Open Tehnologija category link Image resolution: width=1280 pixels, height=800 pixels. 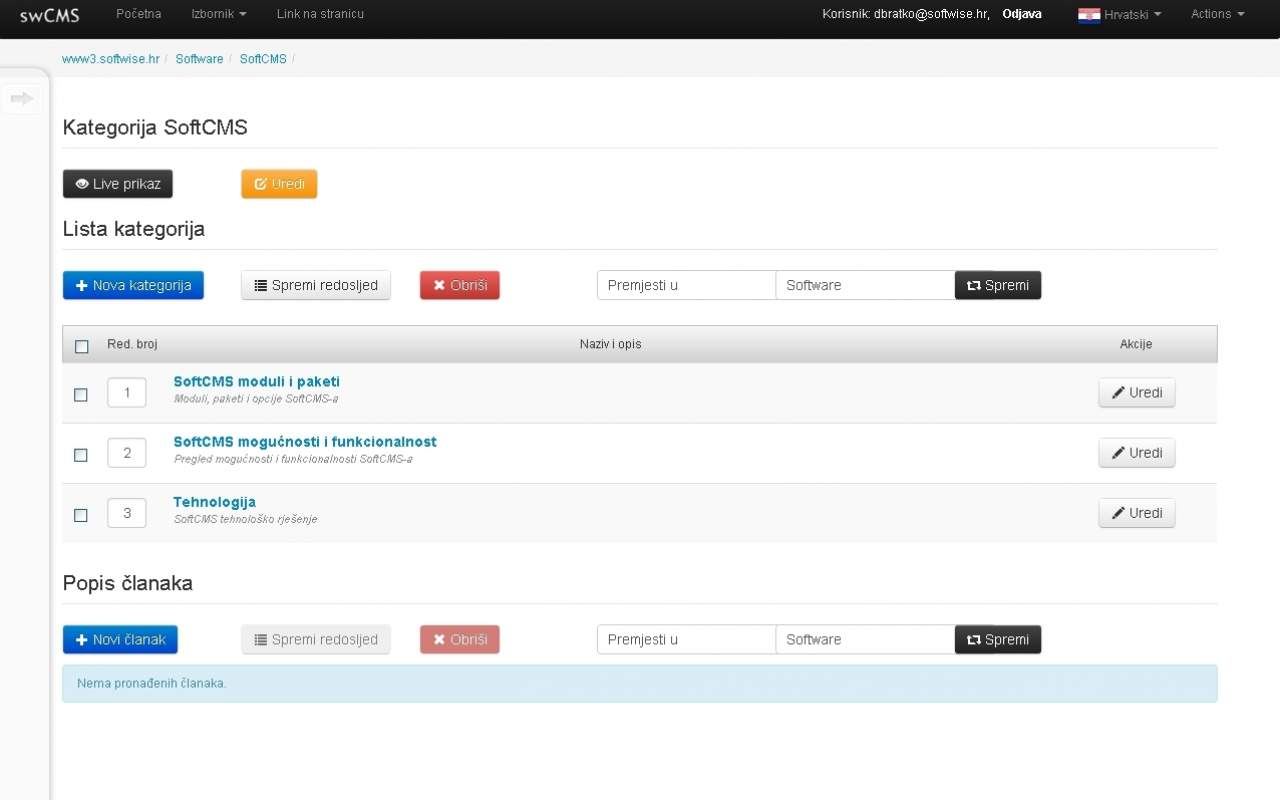pos(214,502)
